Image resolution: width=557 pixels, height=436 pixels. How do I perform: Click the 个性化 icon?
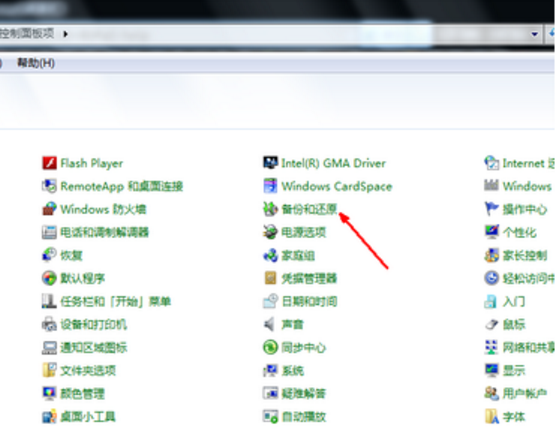(492, 232)
